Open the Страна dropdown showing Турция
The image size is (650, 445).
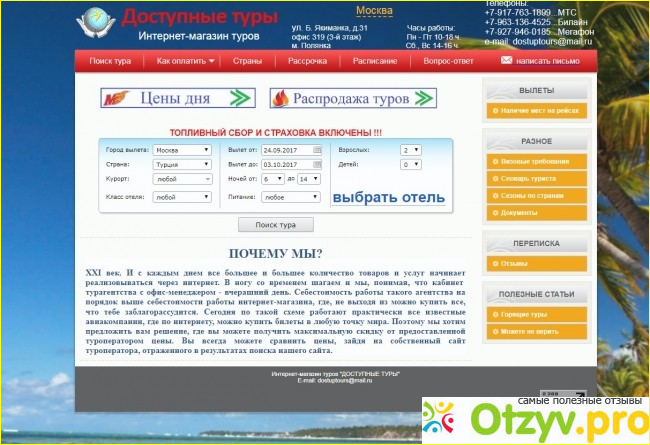tap(182, 164)
